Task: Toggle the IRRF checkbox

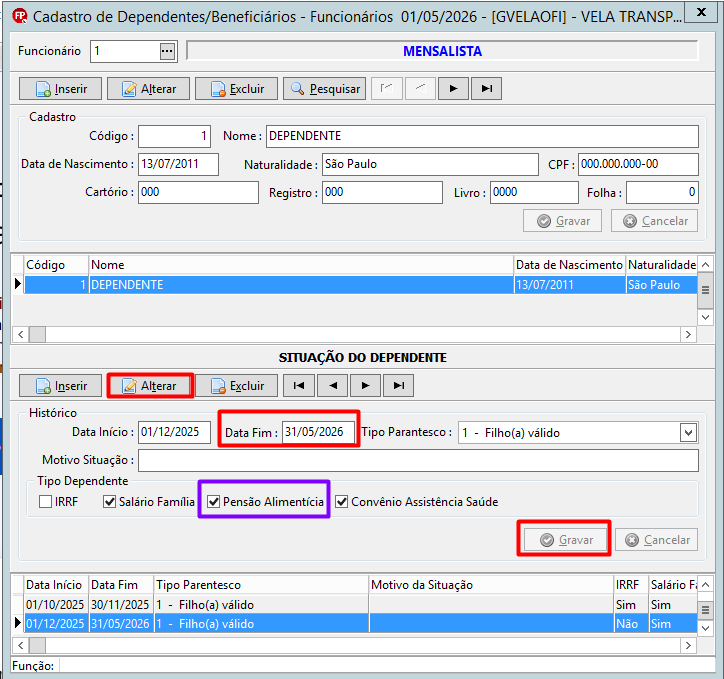Action: pyautogui.click(x=45, y=502)
